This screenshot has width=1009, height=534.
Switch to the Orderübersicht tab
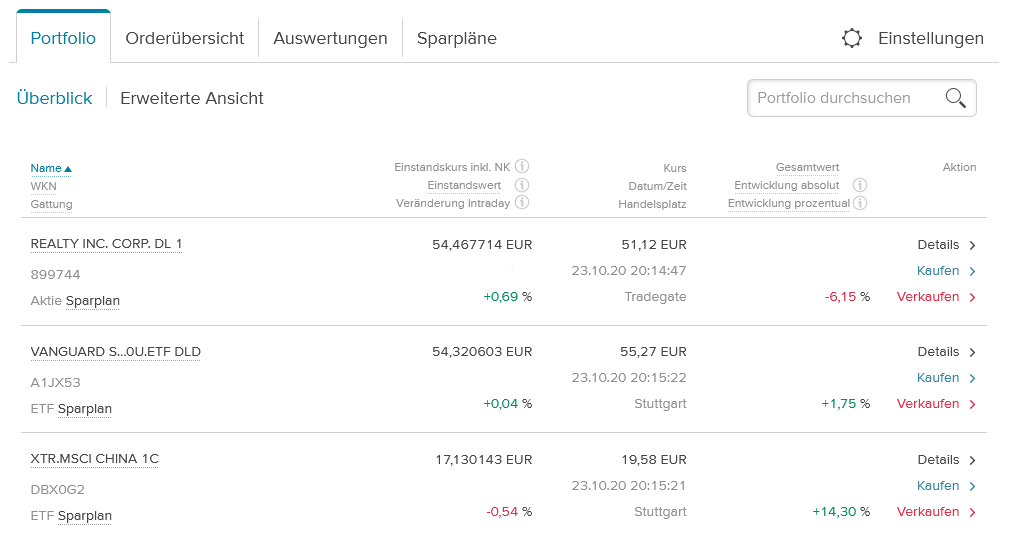tap(185, 39)
